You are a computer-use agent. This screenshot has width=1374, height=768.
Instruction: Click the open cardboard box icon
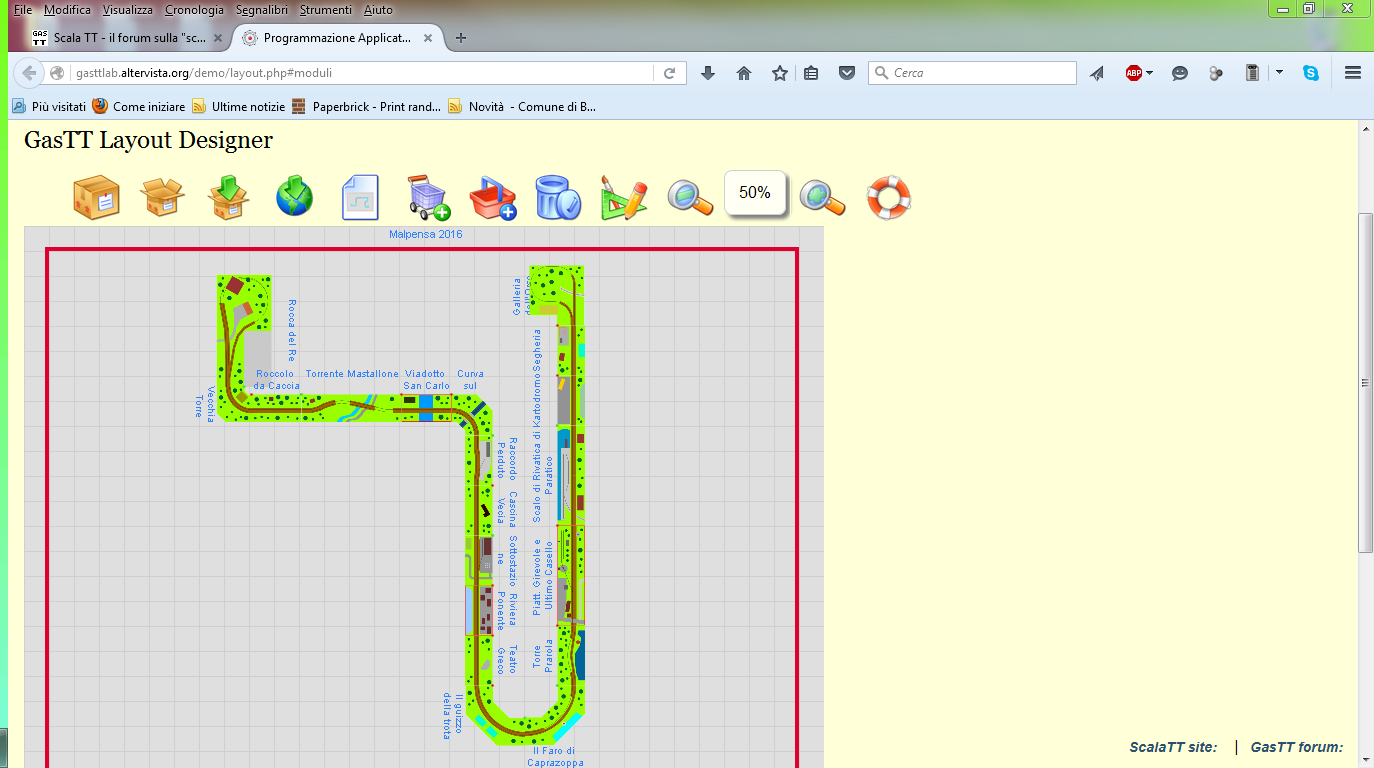coord(162,197)
